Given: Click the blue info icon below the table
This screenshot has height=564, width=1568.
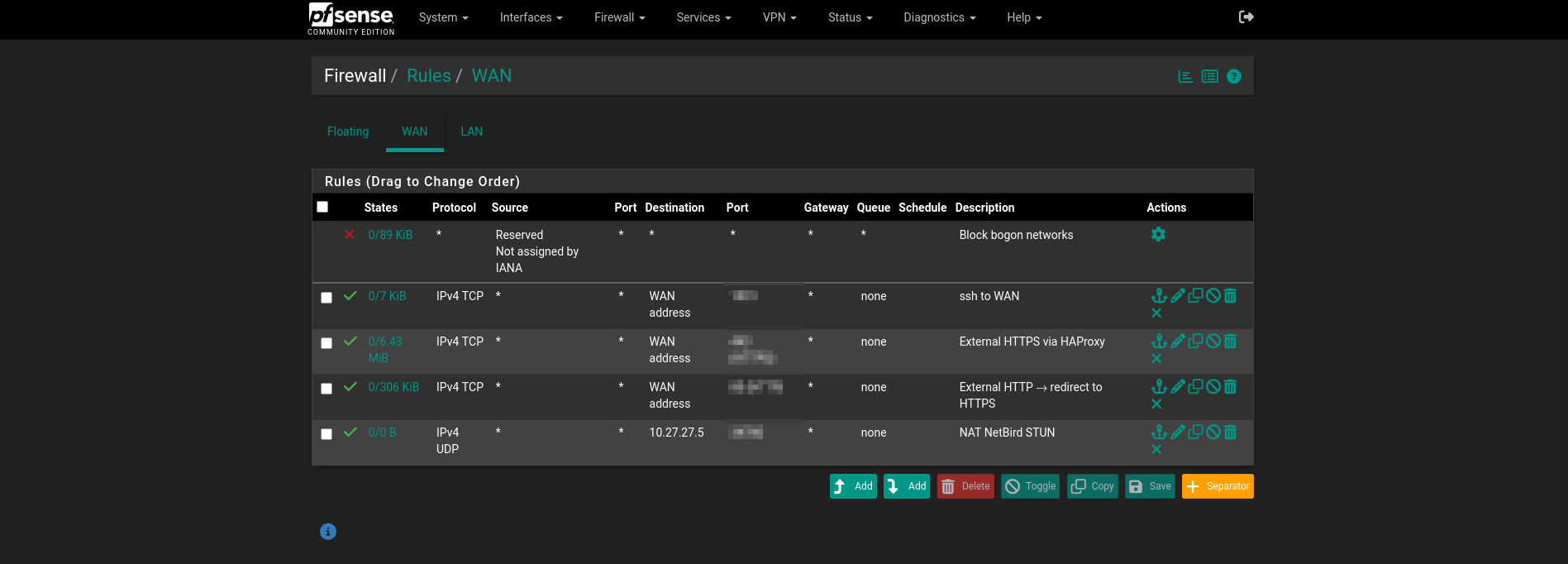Looking at the screenshot, I should click(x=328, y=532).
